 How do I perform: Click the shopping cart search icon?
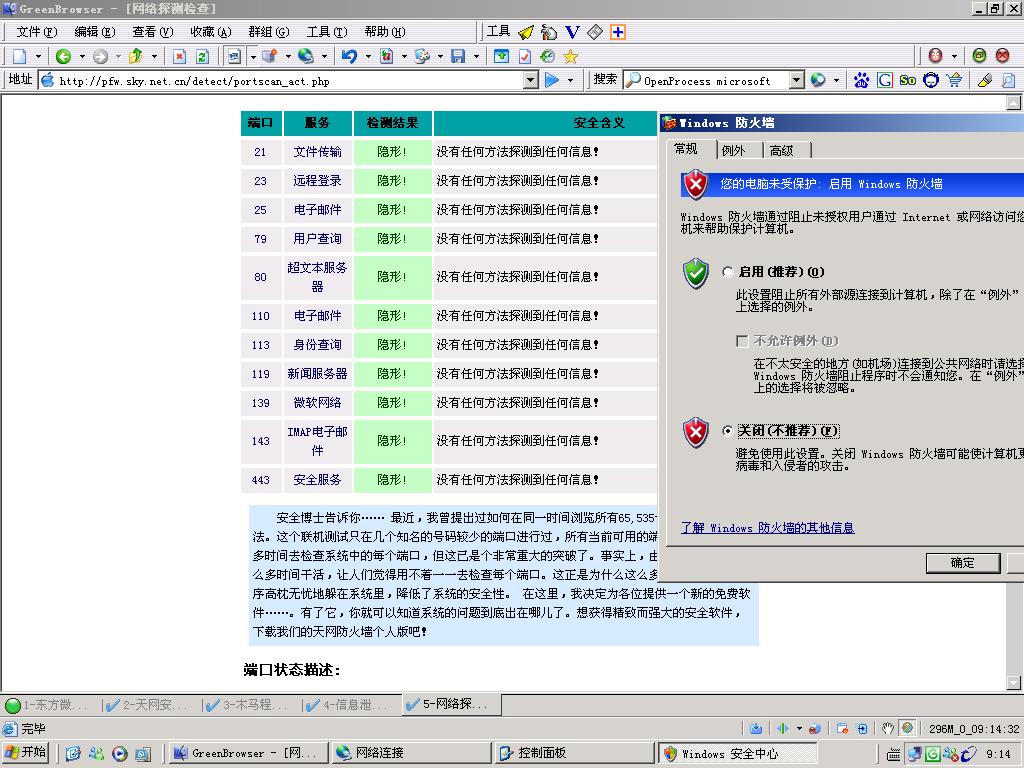click(x=954, y=80)
